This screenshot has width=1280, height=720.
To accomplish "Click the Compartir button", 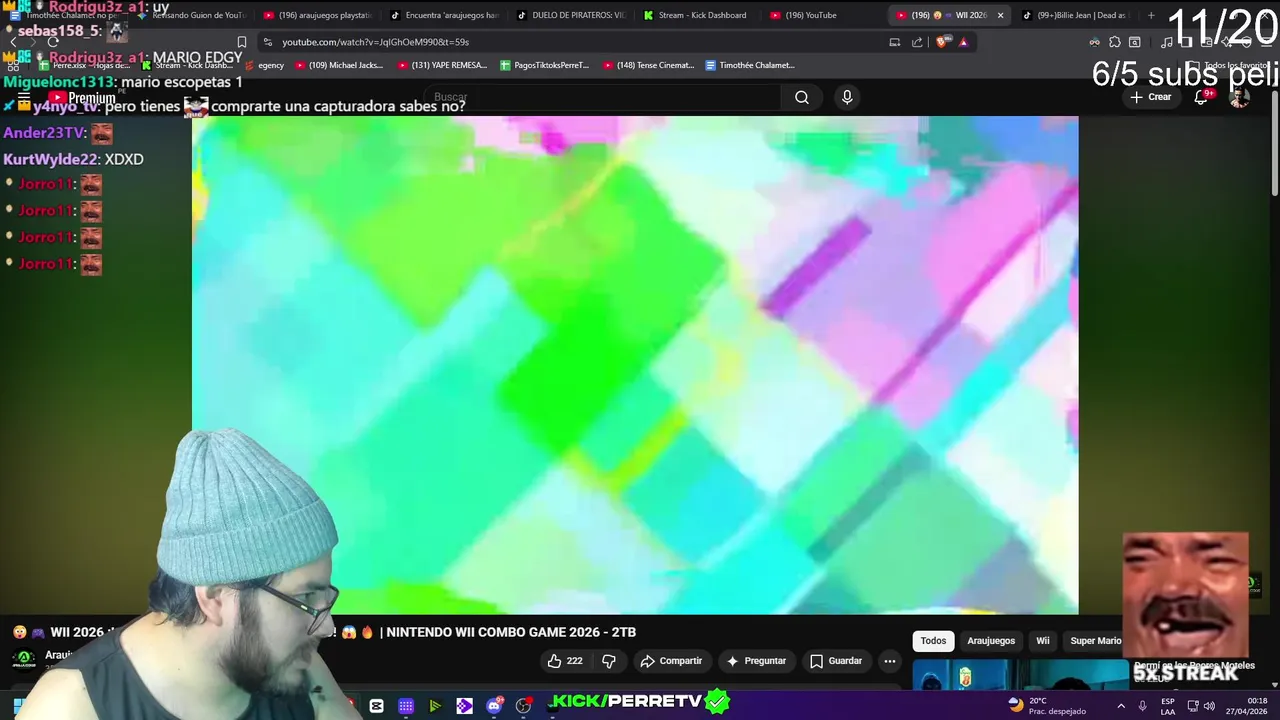I will [671, 661].
